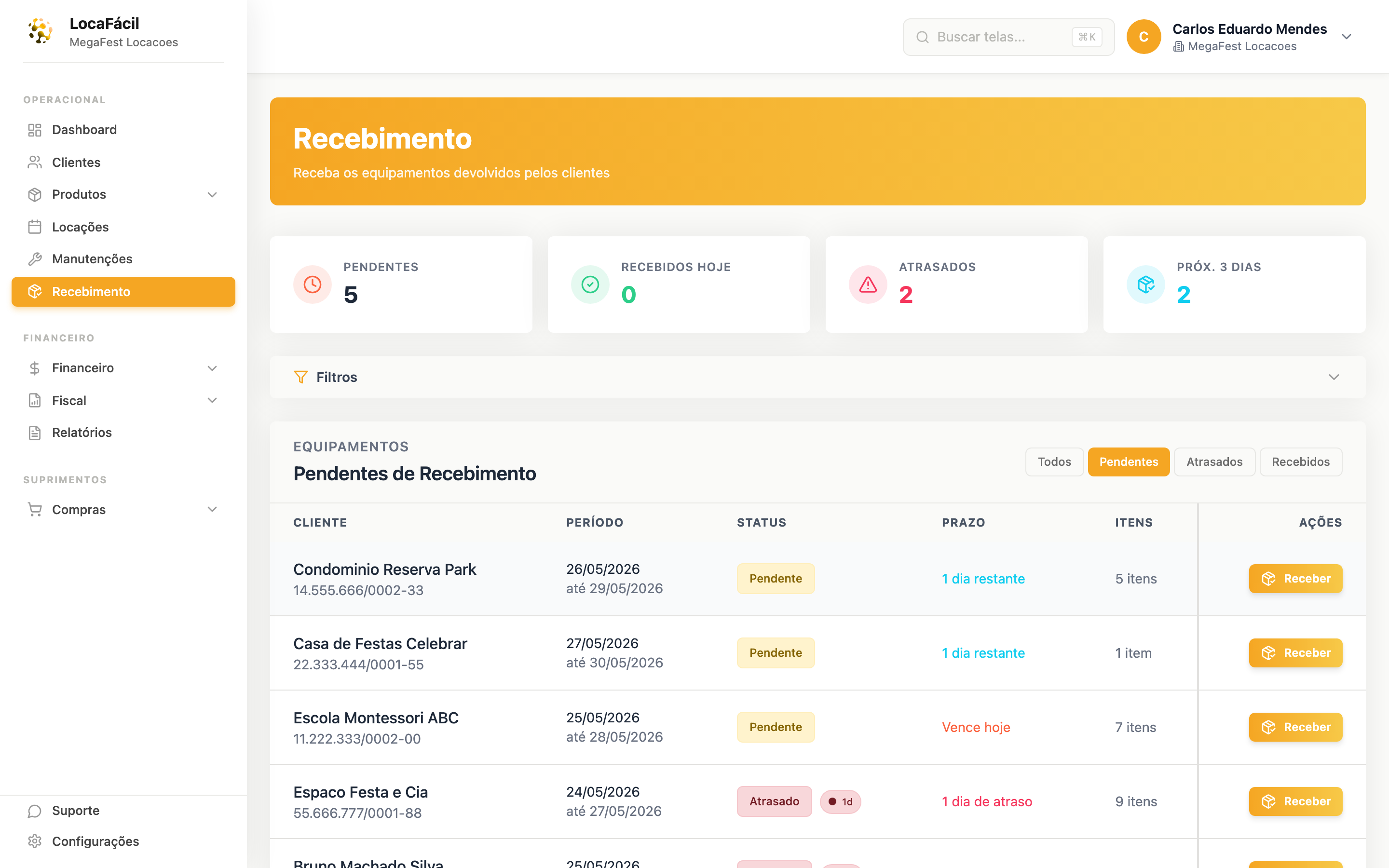Open Dashboard grid icon in sidebar
Image resolution: width=1389 pixels, height=868 pixels.
point(34,130)
